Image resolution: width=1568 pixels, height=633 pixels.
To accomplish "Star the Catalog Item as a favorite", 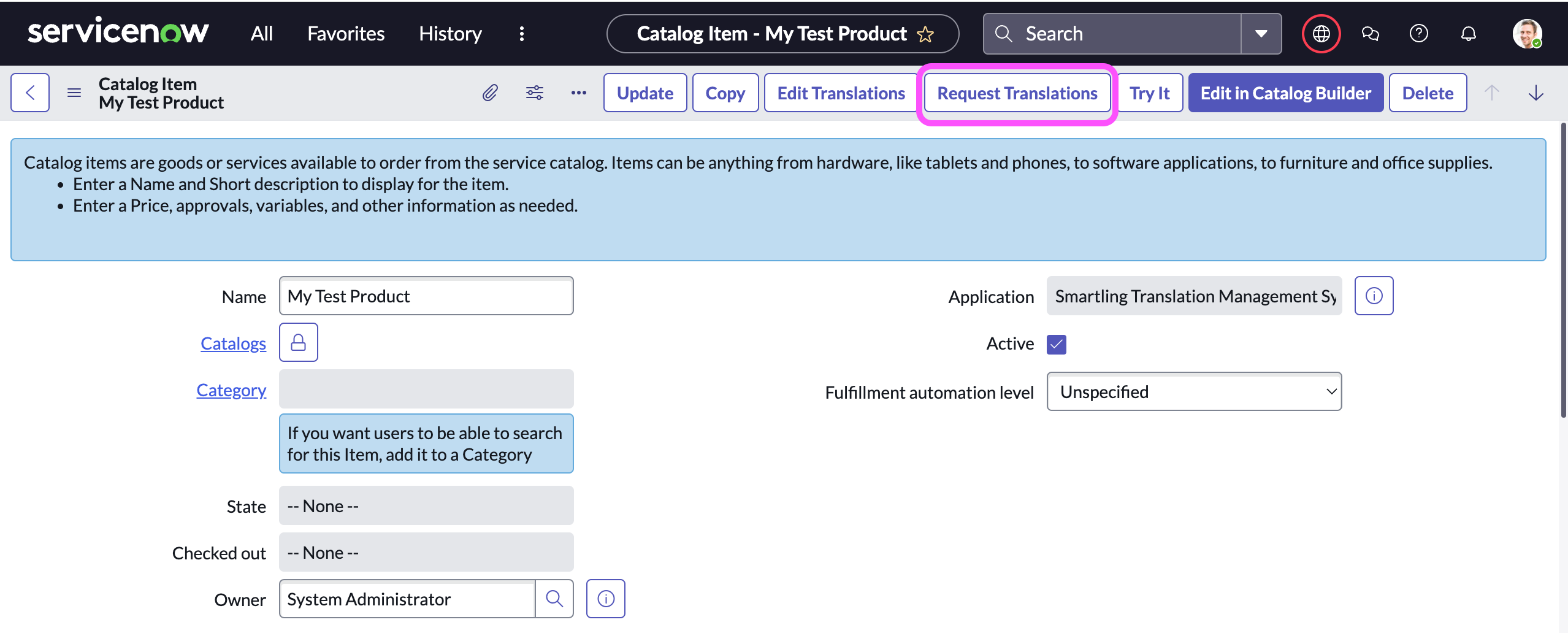I will tap(926, 34).
